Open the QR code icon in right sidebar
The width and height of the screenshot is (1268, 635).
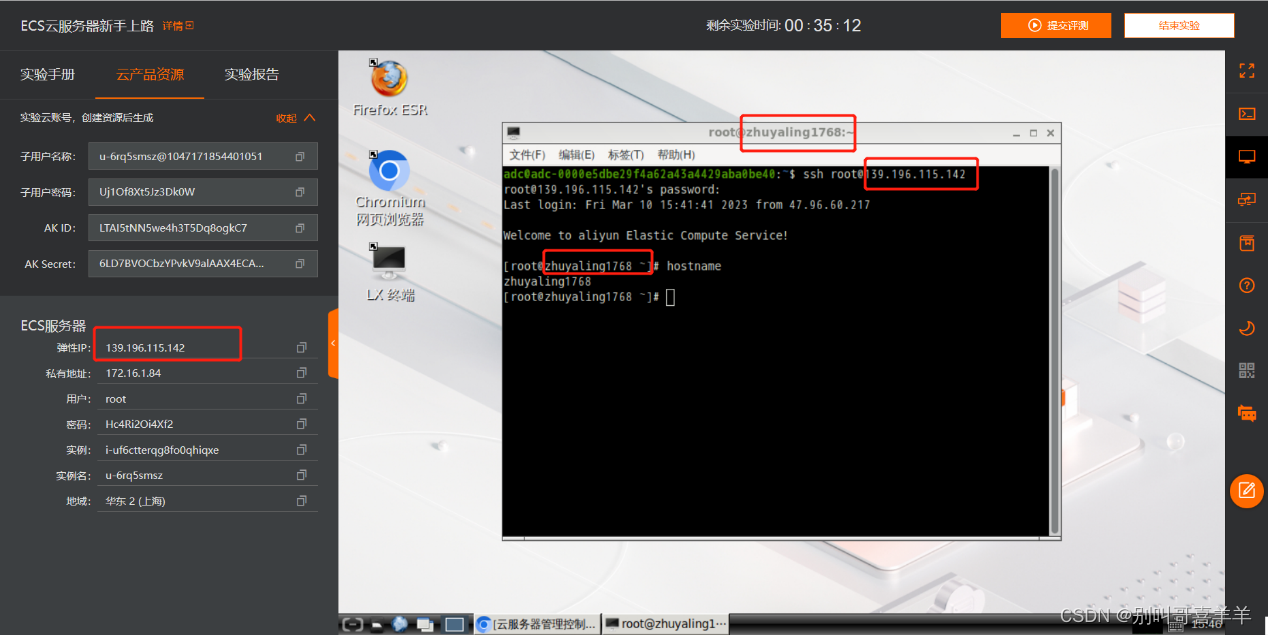coord(1246,369)
